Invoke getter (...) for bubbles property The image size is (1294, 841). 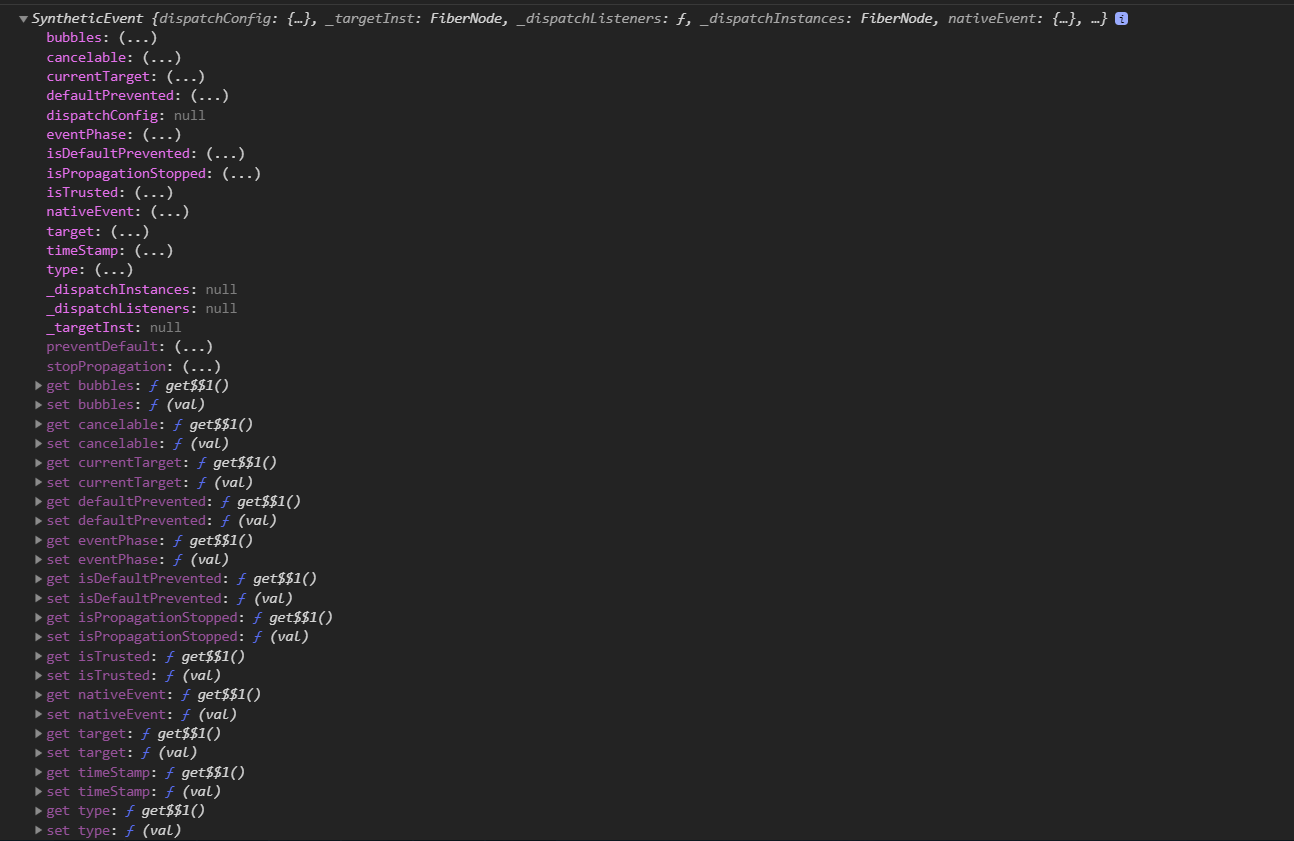point(137,37)
